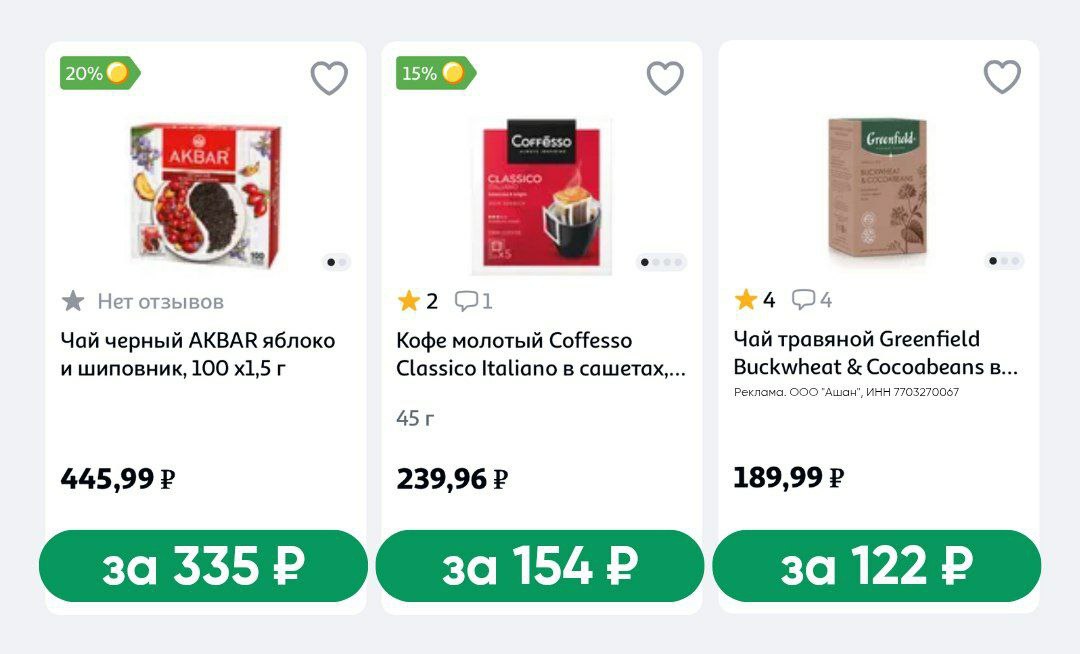Click the 20% bonus badge on AKBAR tea
The height and width of the screenshot is (654, 1080).
coord(98,73)
